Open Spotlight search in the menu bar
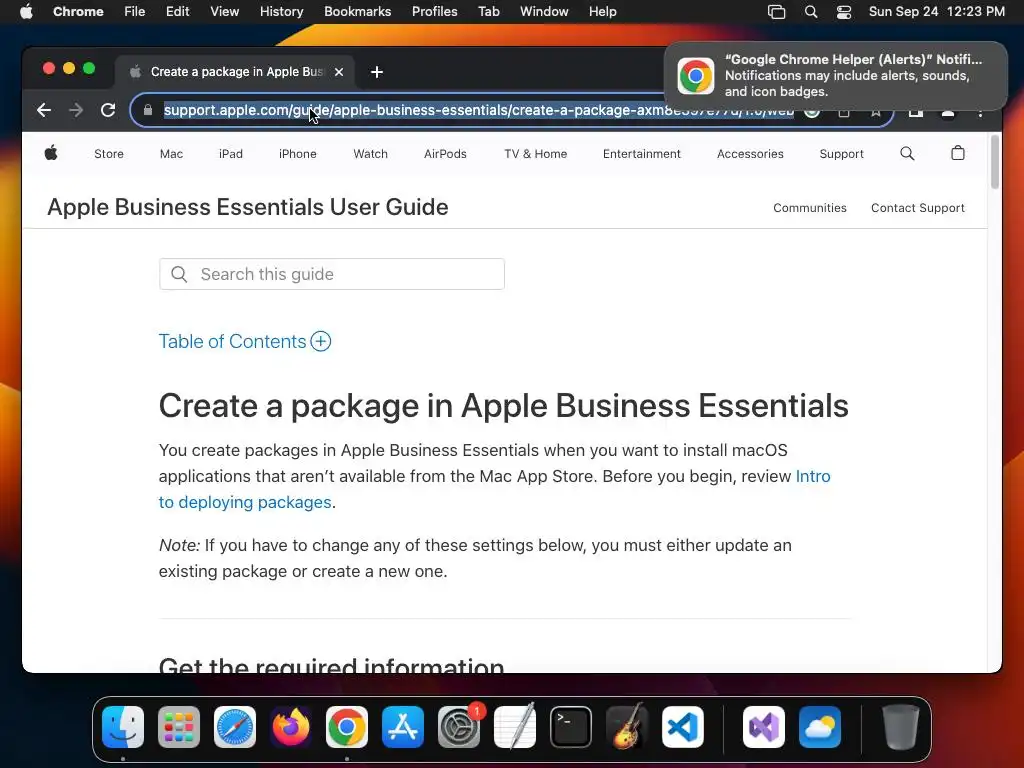The width and height of the screenshot is (1024, 768). (x=810, y=12)
